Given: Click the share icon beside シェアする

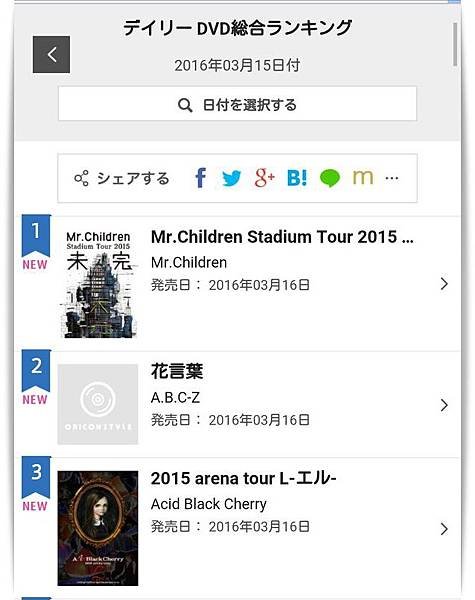Looking at the screenshot, I should coord(81,178).
